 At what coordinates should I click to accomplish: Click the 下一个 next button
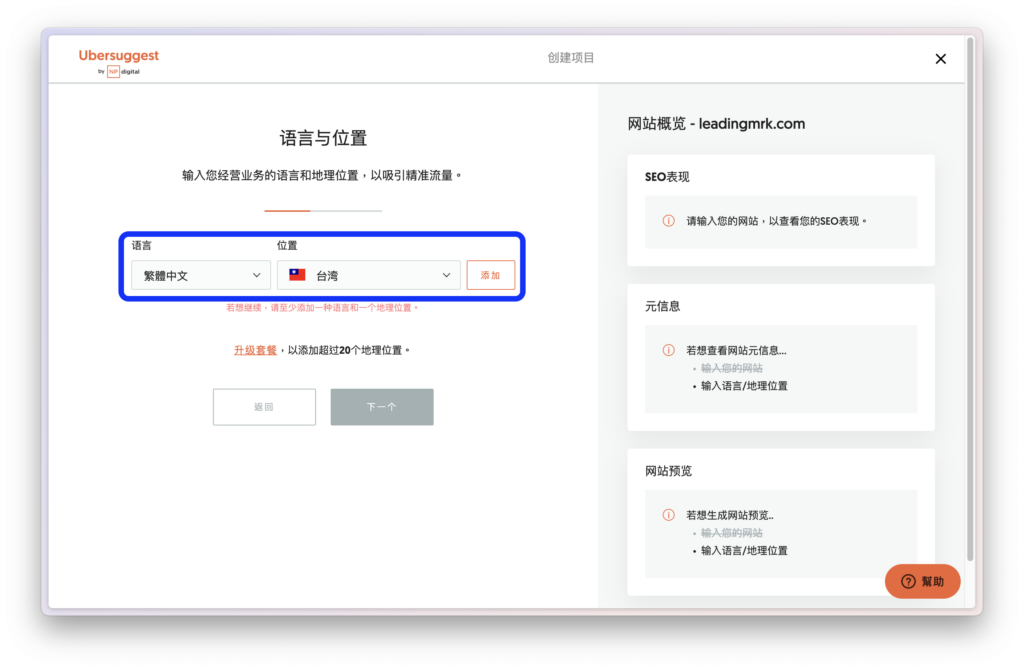(382, 407)
